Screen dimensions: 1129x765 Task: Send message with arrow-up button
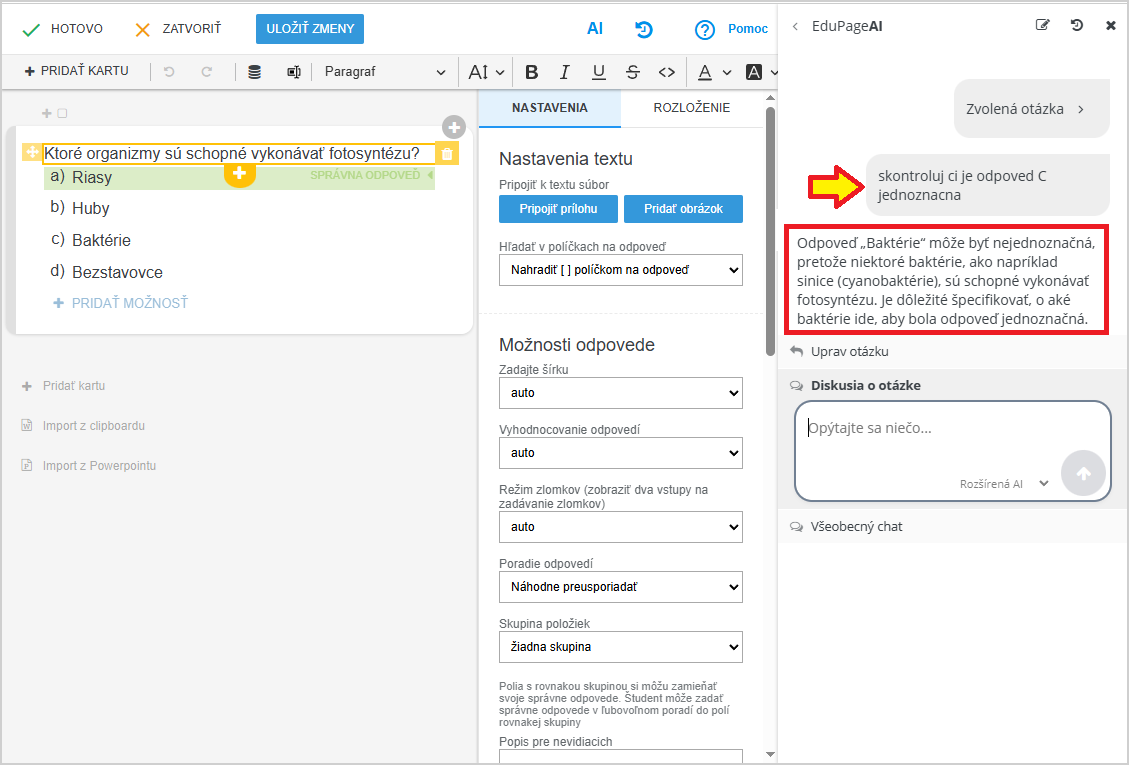point(1083,473)
